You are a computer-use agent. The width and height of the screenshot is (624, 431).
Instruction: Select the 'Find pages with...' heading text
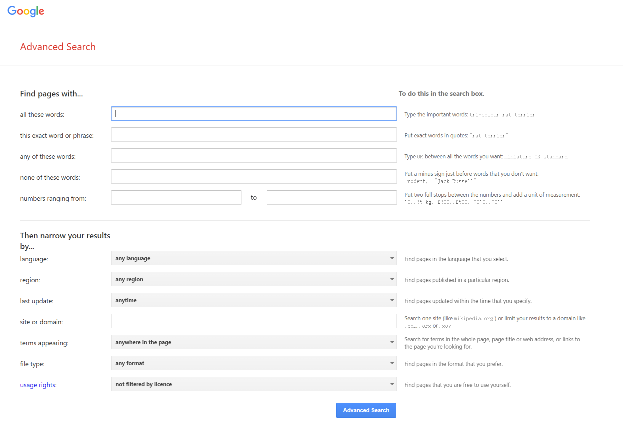click(51, 94)
